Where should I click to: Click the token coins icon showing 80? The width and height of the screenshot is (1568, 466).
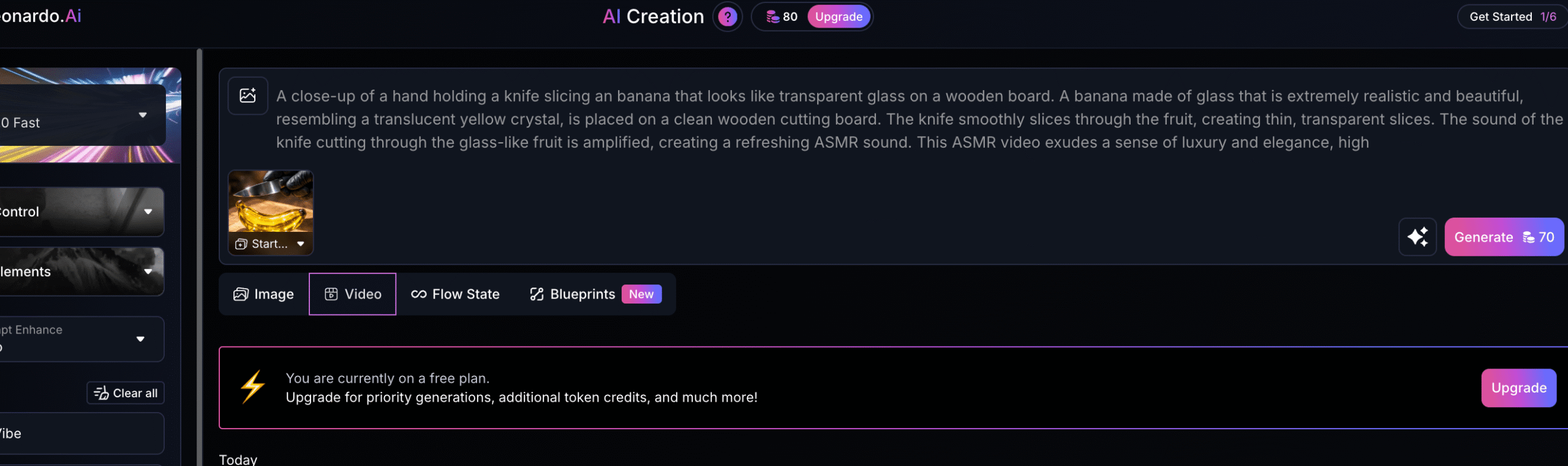coord(773,17)
